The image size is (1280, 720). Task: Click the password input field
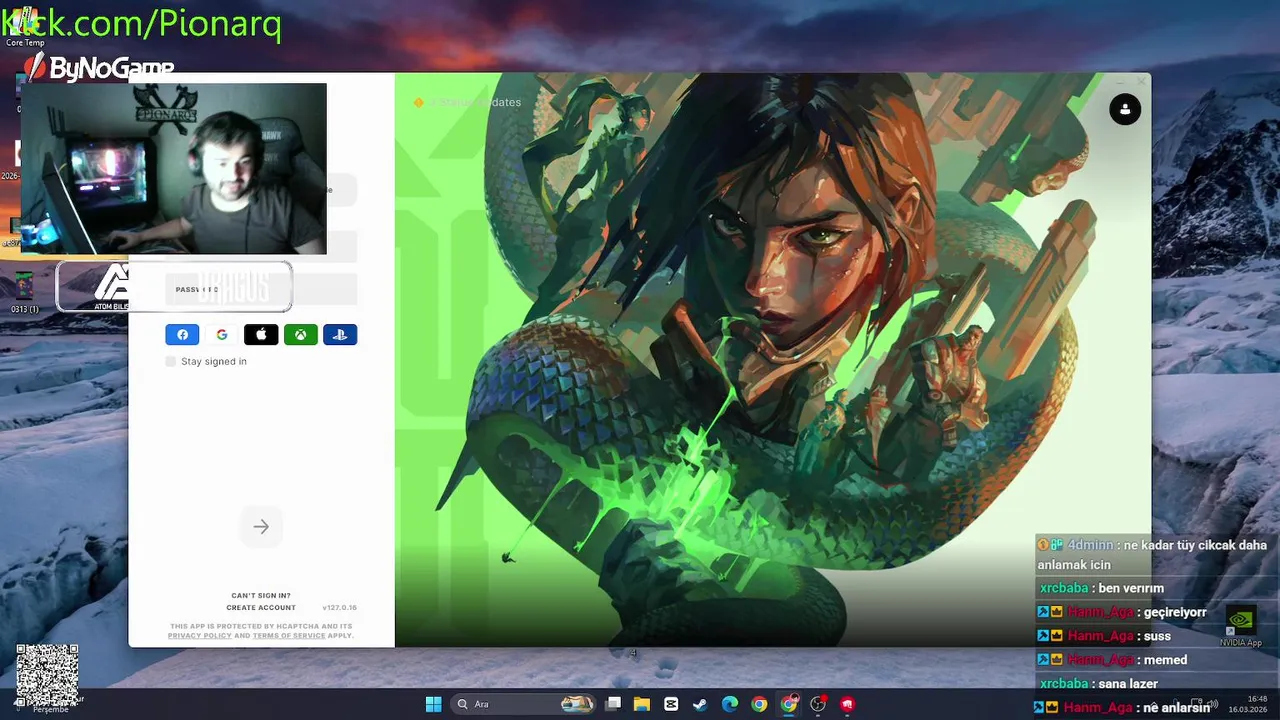click(261, 289)
